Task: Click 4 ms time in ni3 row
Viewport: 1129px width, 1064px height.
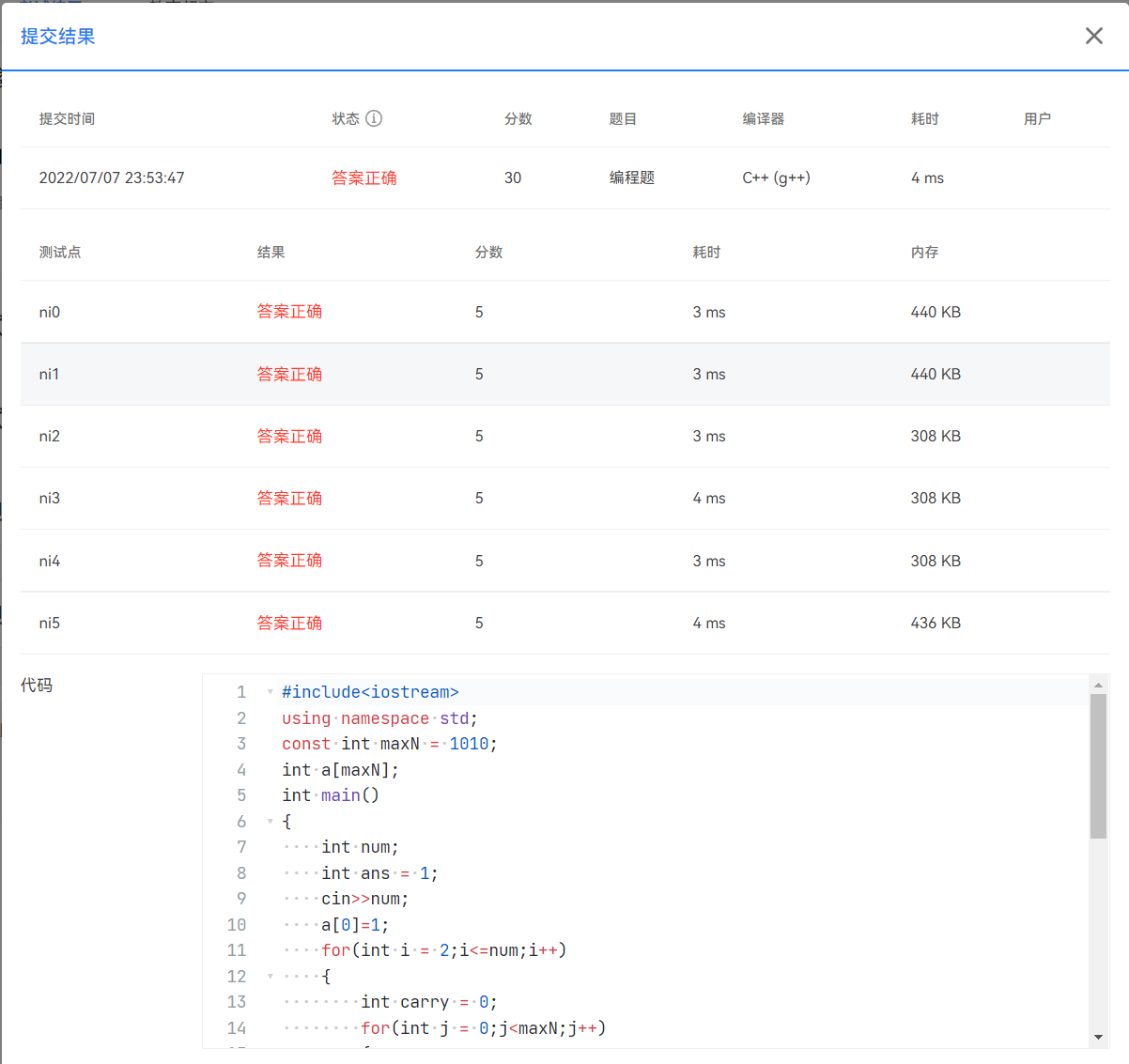Action: point(709,498)
